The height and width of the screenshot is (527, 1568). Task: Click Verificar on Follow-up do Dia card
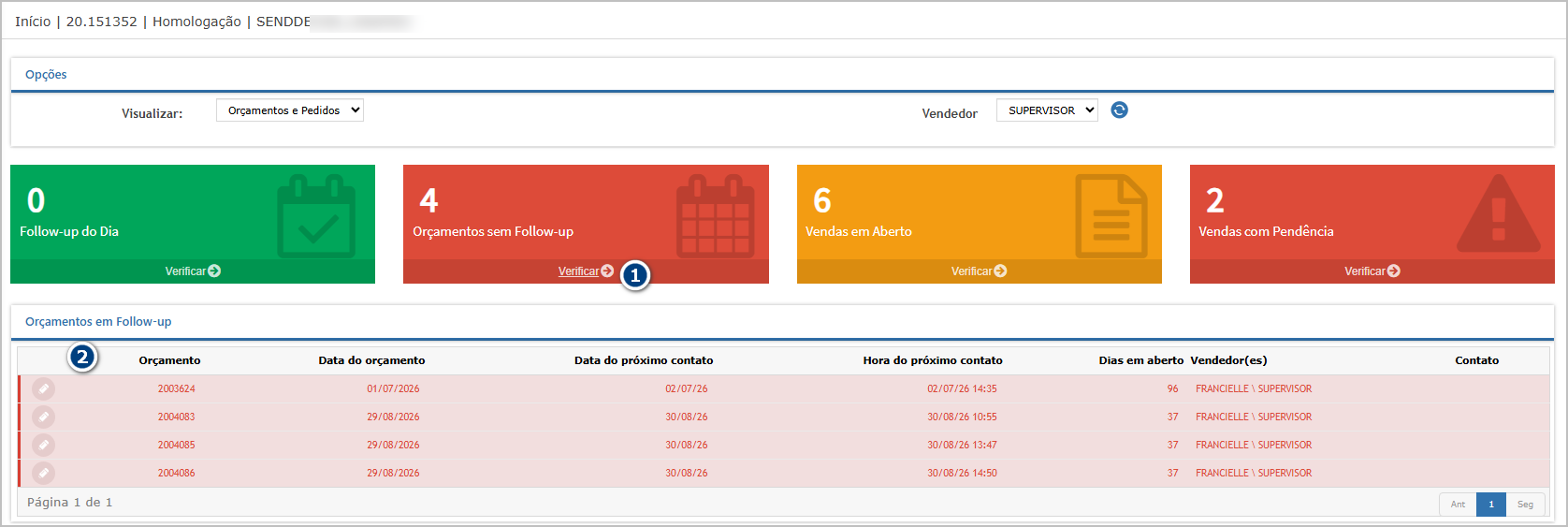[x=193, y=271]
